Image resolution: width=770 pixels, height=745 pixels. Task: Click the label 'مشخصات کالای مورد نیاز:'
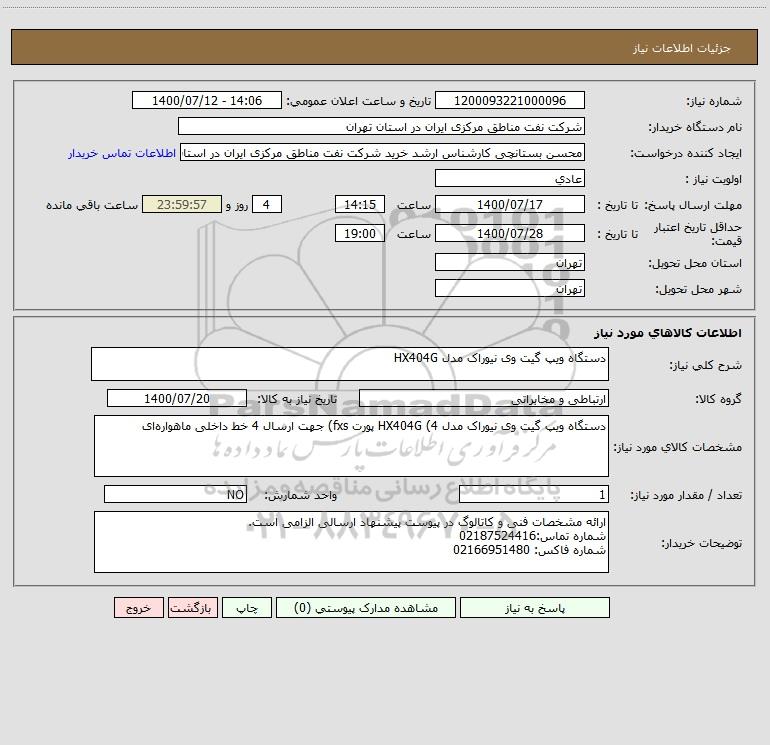678,447
